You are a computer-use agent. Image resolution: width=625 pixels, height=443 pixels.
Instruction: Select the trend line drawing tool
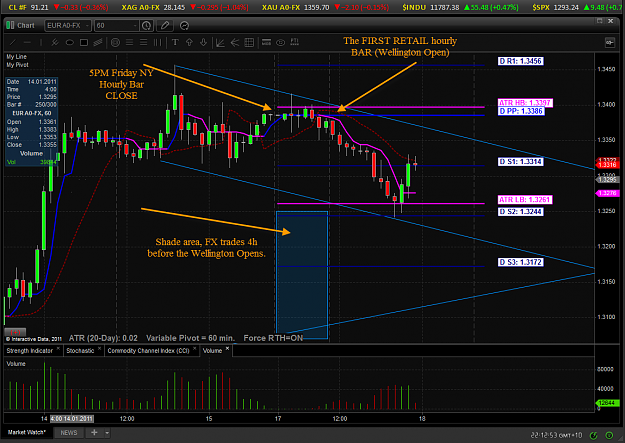[x=13, y=42]
